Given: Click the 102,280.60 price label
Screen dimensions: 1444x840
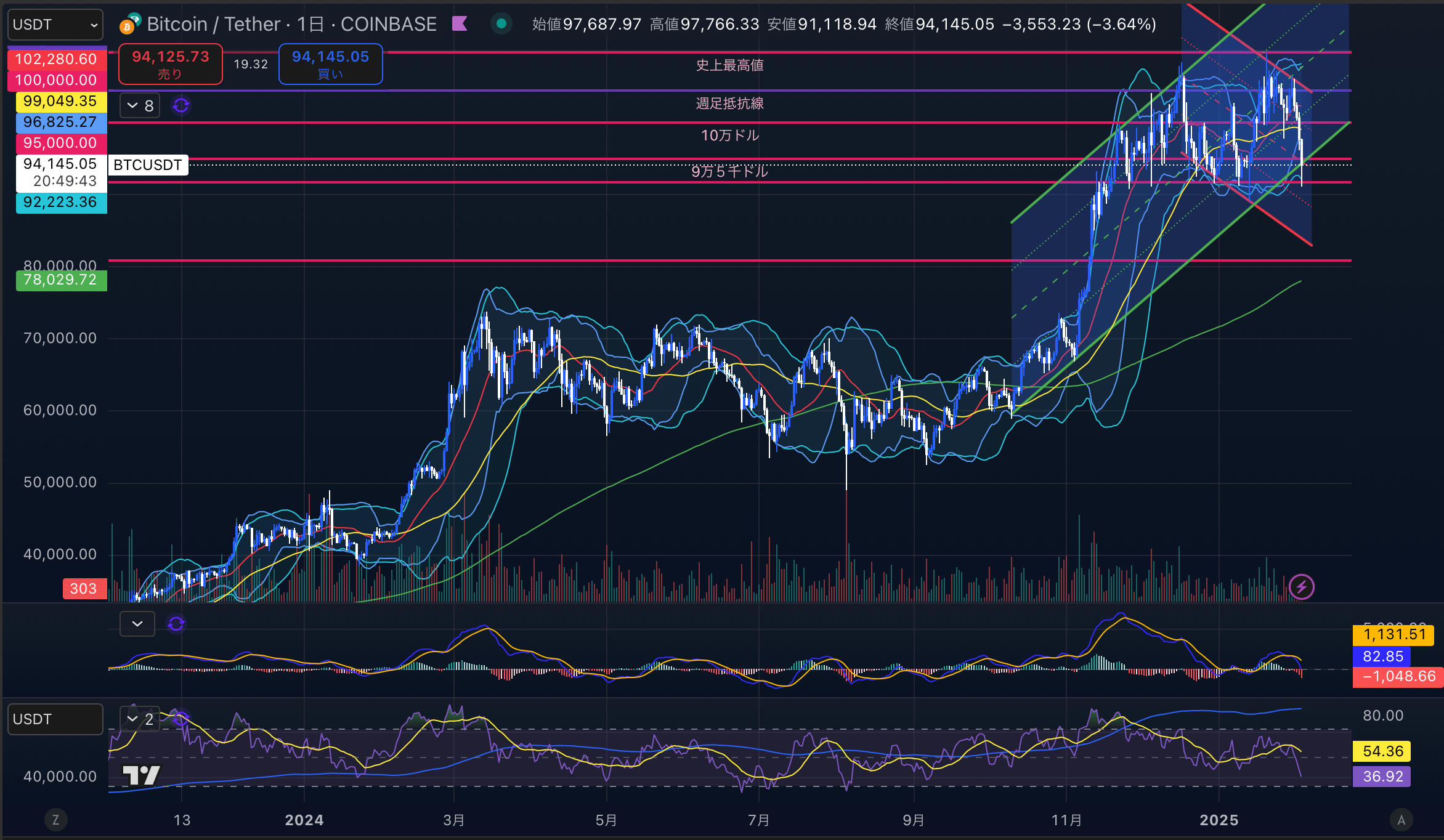Looking at the screenshot, I should tap(57, 59).
